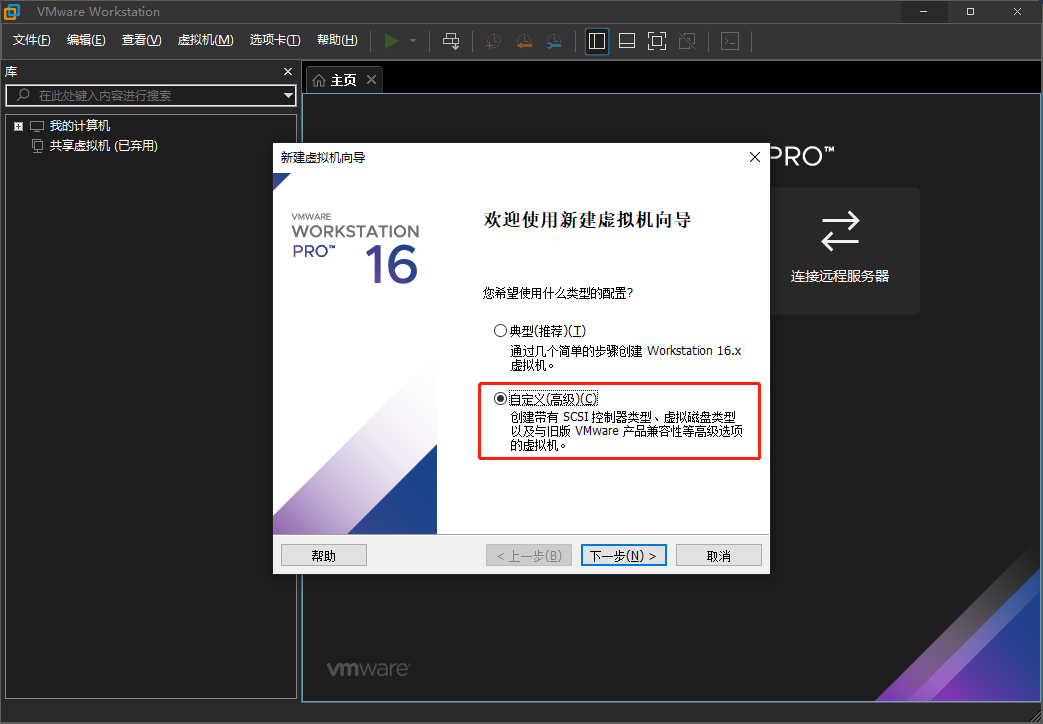
Task: Click the VMware Workstation title bar logo
Action: (12, 11)
